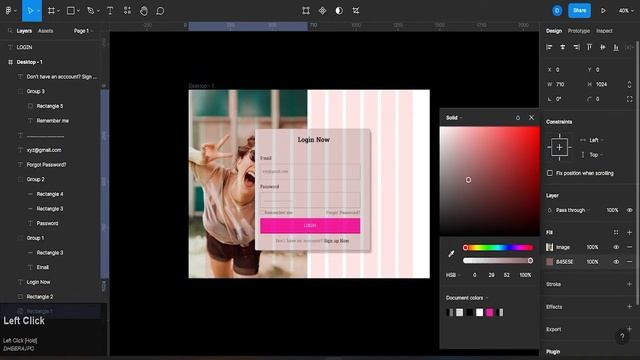Screen dimensions: 640x360
Task: Select the pink document color swatch
Action: [489, 313]
